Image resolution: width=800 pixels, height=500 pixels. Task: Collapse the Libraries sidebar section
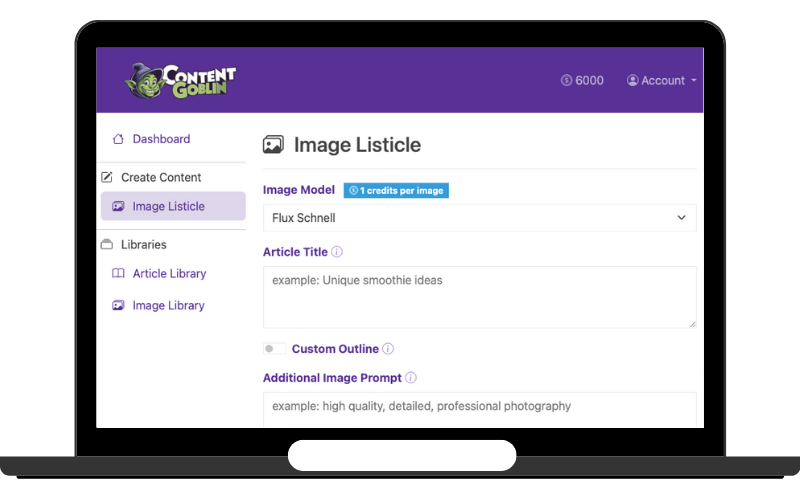click(143, 245)
